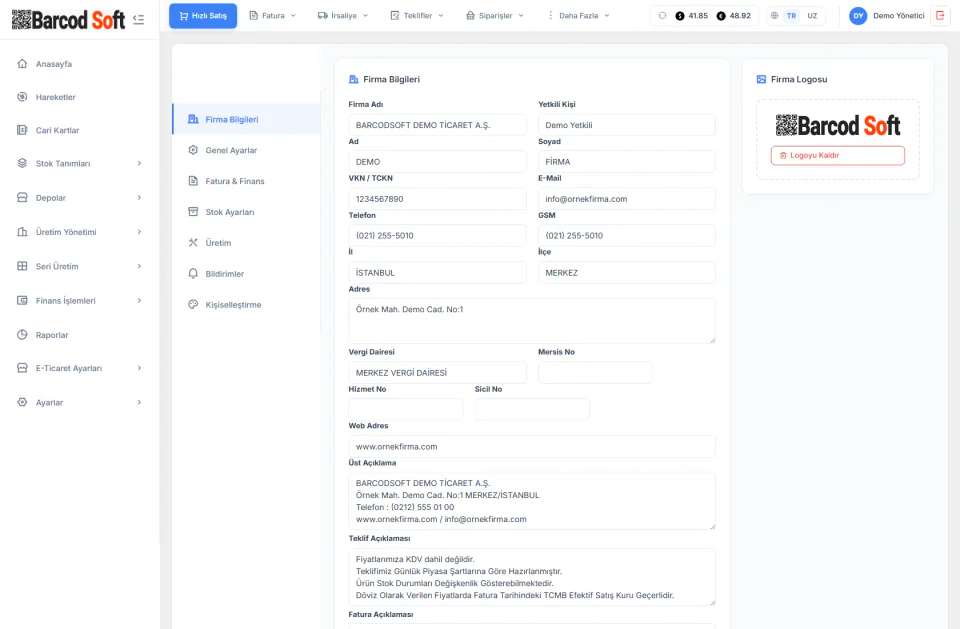Select the Firma Bilgileri settings tab
960x629 pixels.
click(247, 119)
